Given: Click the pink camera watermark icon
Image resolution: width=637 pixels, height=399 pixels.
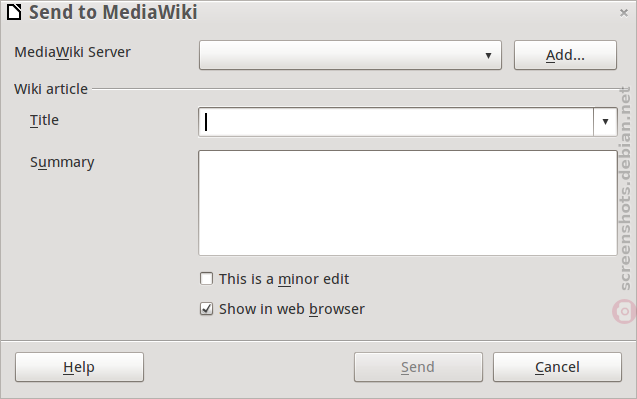Looking at the screenshot, I should pyautogui.click(x=625, y=312).
